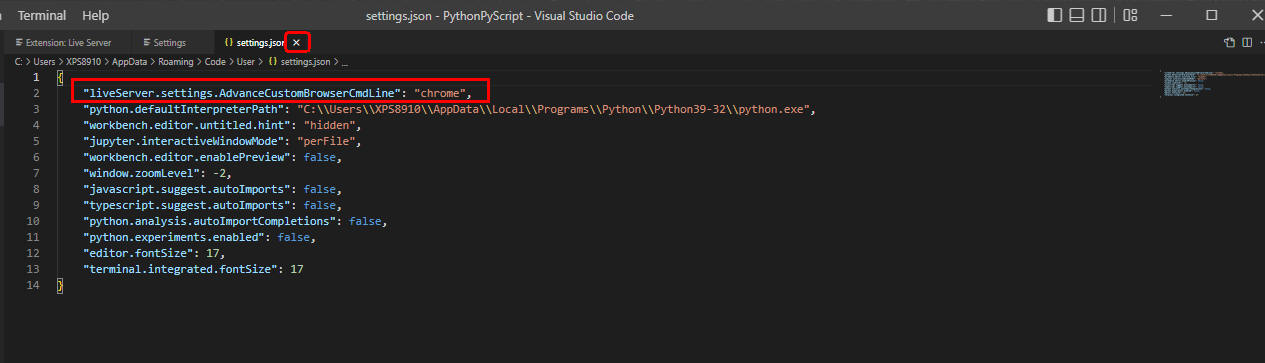
Task: Click the python.experiments.enabled key
Action: (x=175, y=237)
